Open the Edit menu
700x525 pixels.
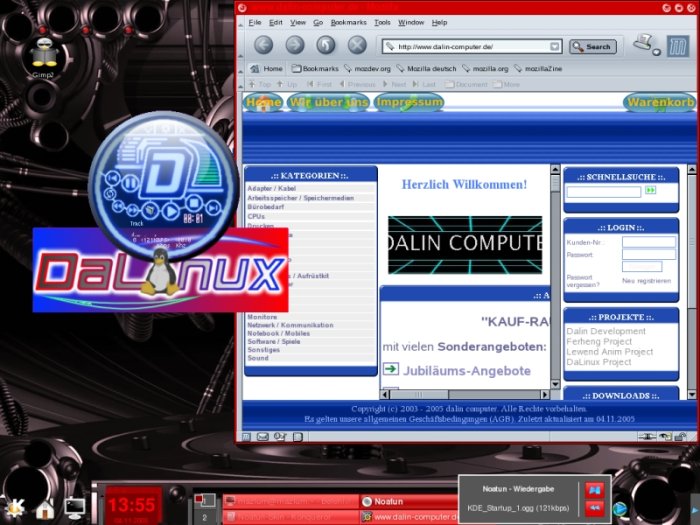(275, 22)
